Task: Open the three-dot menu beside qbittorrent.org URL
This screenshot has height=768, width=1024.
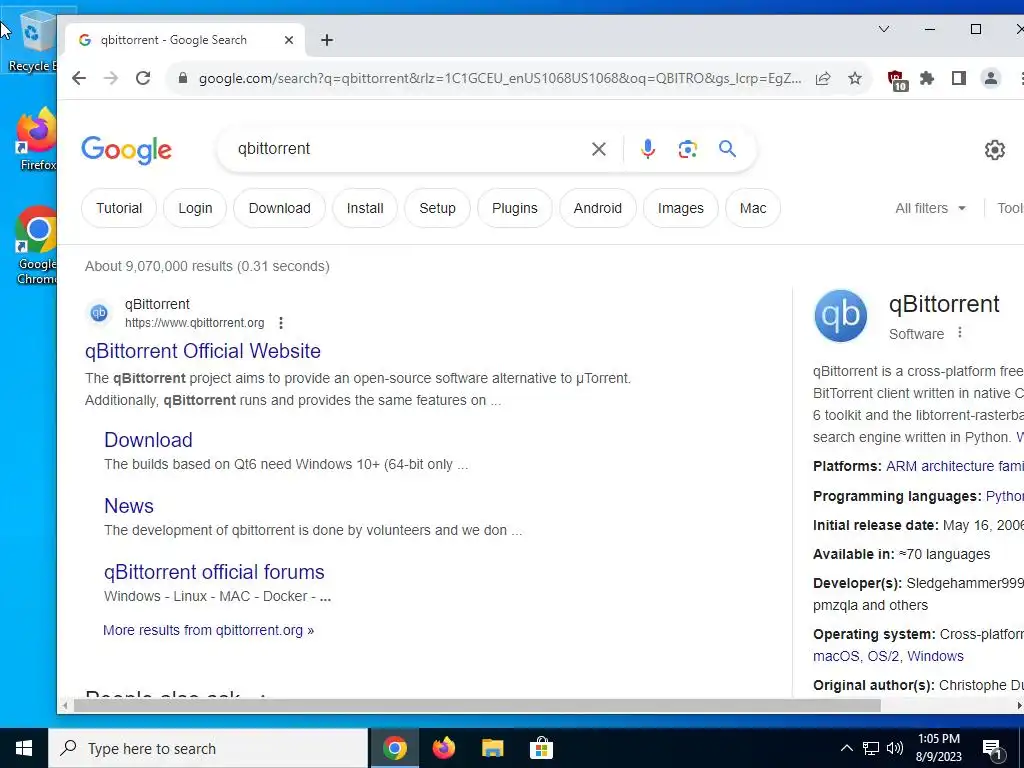Action: tap(281, 323)
